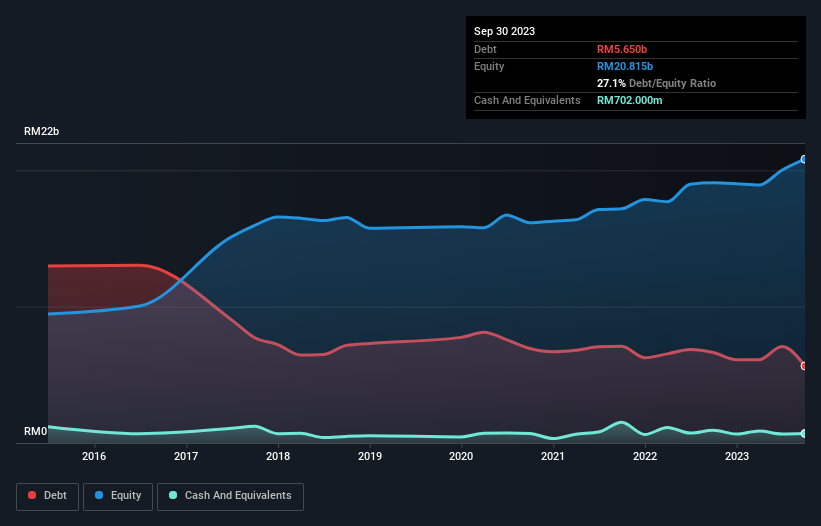This screenshot has width=821, height=526.
Task: Click the Debt row label in tooltip
Action: coord(485,49)
